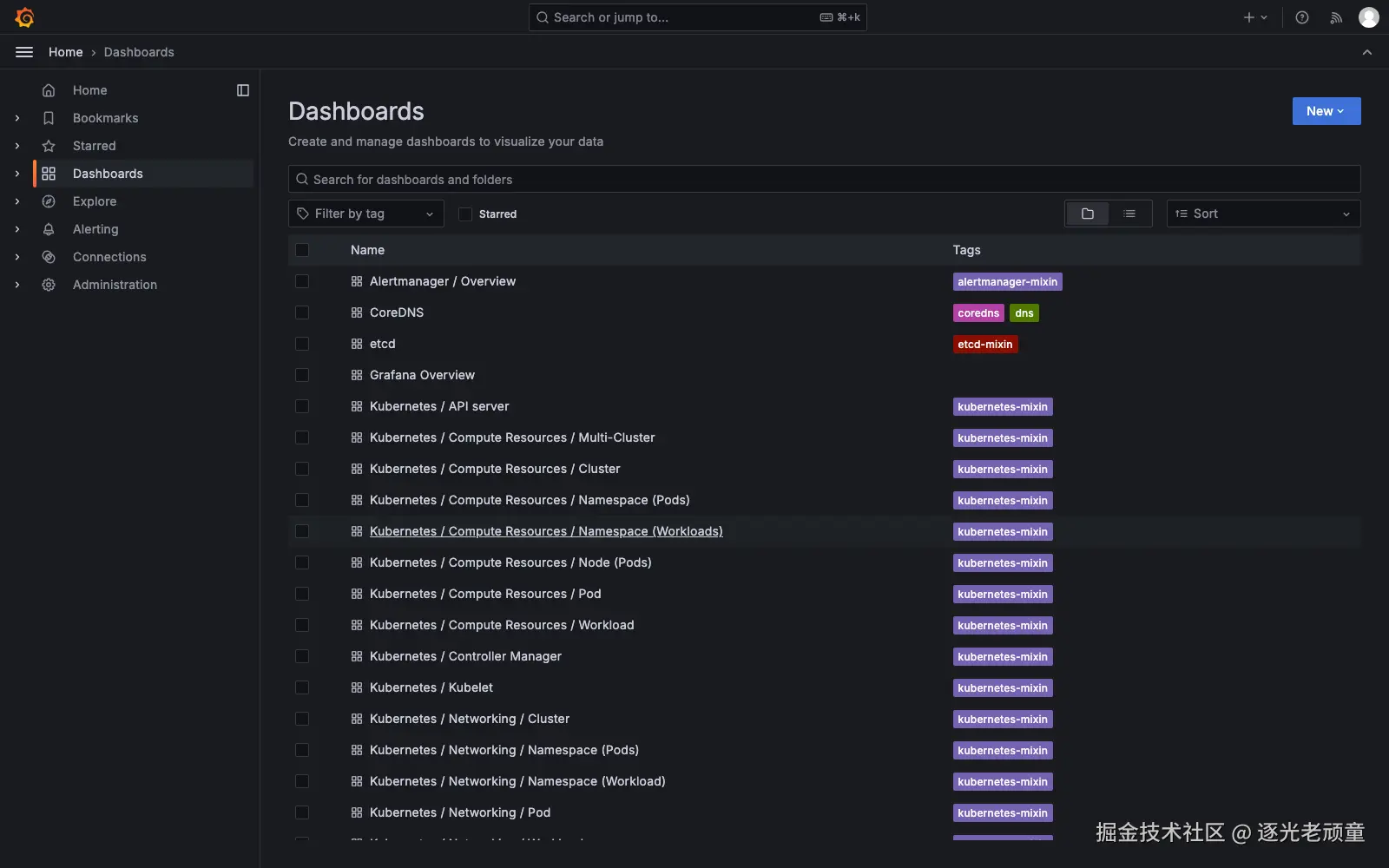Click the Starred star icon in sidebar
The image size is (1389, 868).
[49, 146]
